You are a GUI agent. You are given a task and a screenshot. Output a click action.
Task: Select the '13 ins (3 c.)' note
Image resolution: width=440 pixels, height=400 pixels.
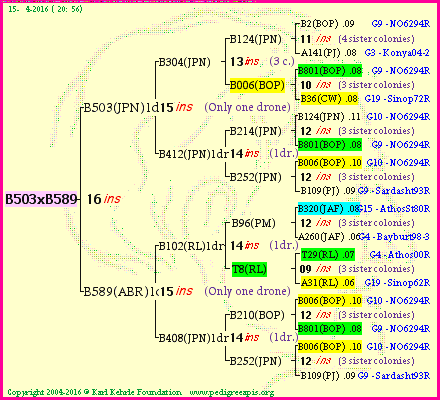coord(262,62)
